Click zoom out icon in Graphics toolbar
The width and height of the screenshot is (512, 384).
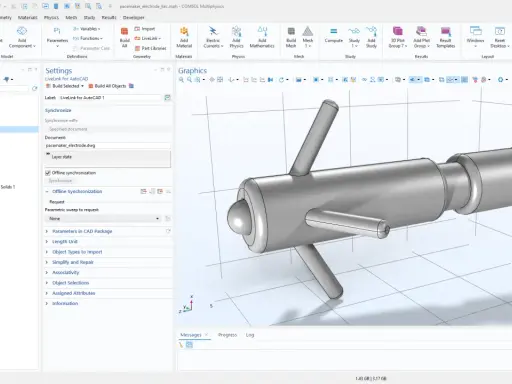pyautogui.click(x=189, y=80)
